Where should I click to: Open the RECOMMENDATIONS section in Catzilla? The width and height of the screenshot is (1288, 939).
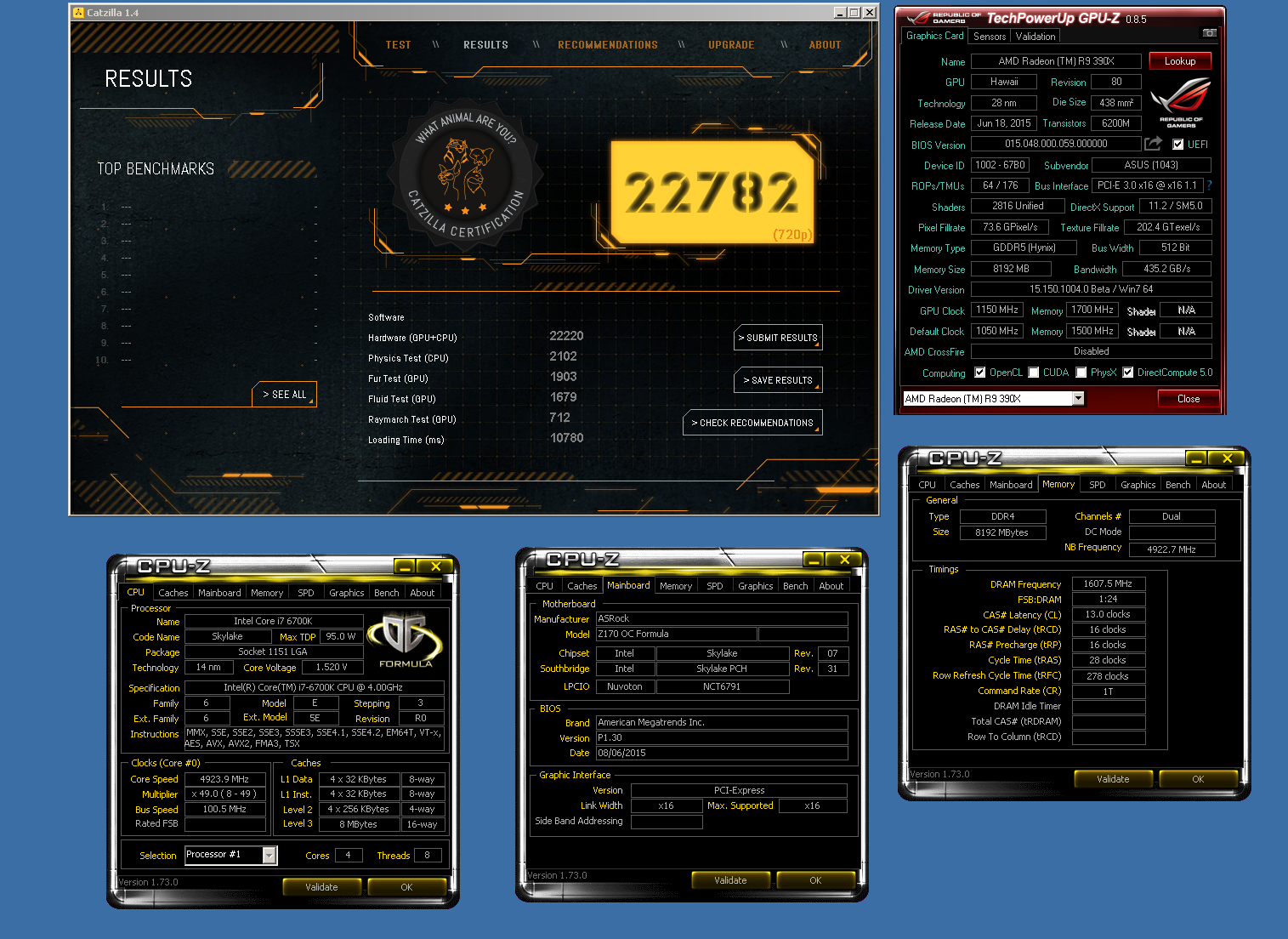[608, 45]
